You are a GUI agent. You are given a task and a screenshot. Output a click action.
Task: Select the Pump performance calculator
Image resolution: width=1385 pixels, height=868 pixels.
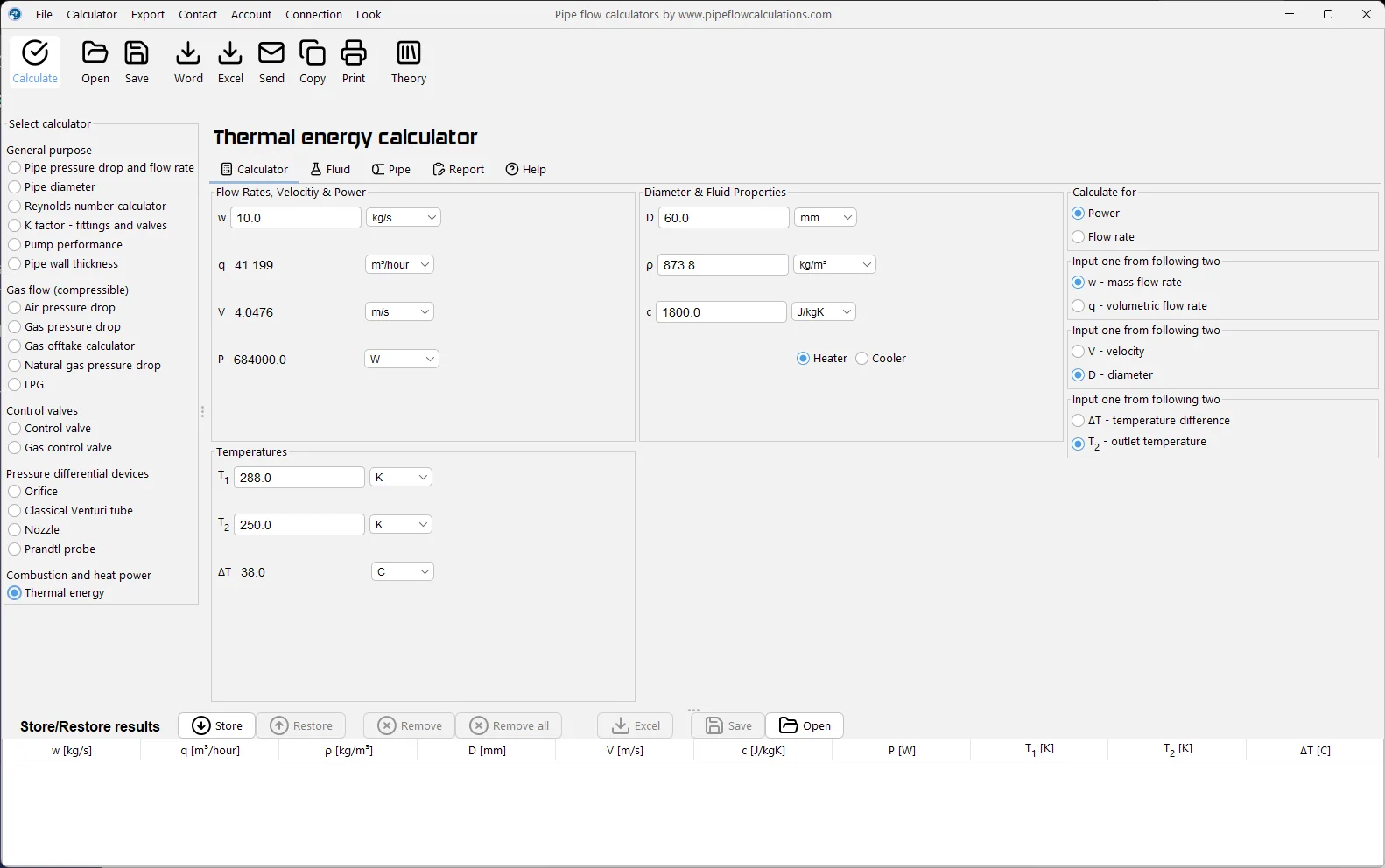[x=66, y=245]
